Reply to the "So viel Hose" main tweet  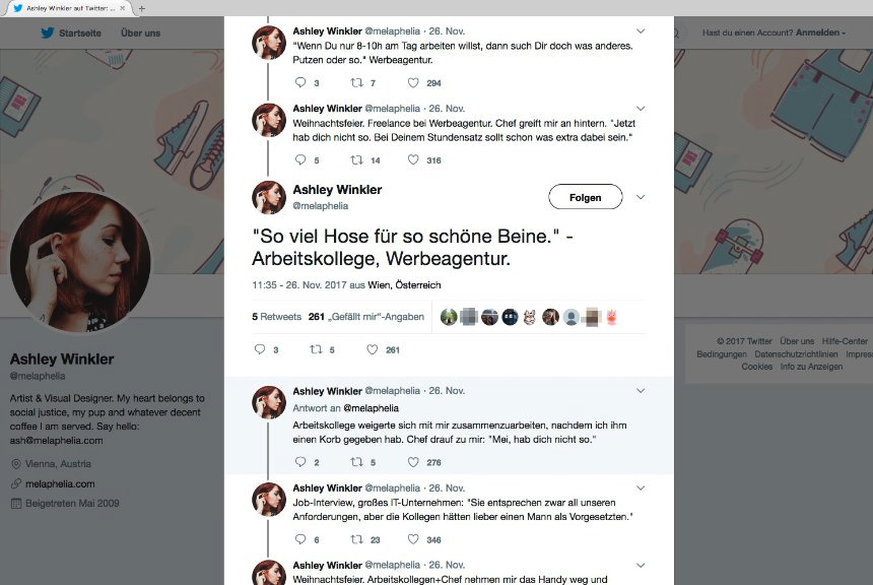click(x=260, y=350)
